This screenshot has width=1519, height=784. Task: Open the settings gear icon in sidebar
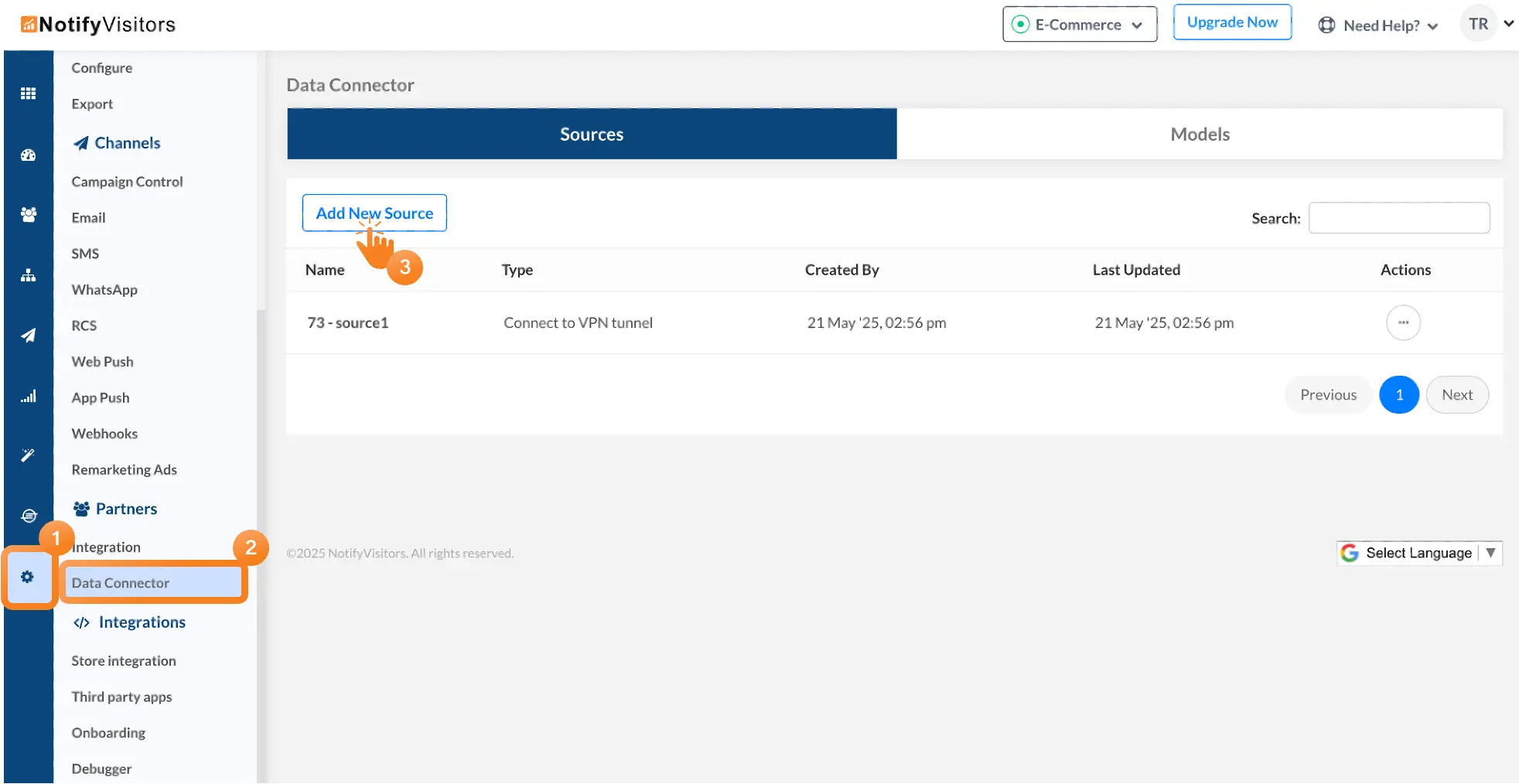[28, 578]
